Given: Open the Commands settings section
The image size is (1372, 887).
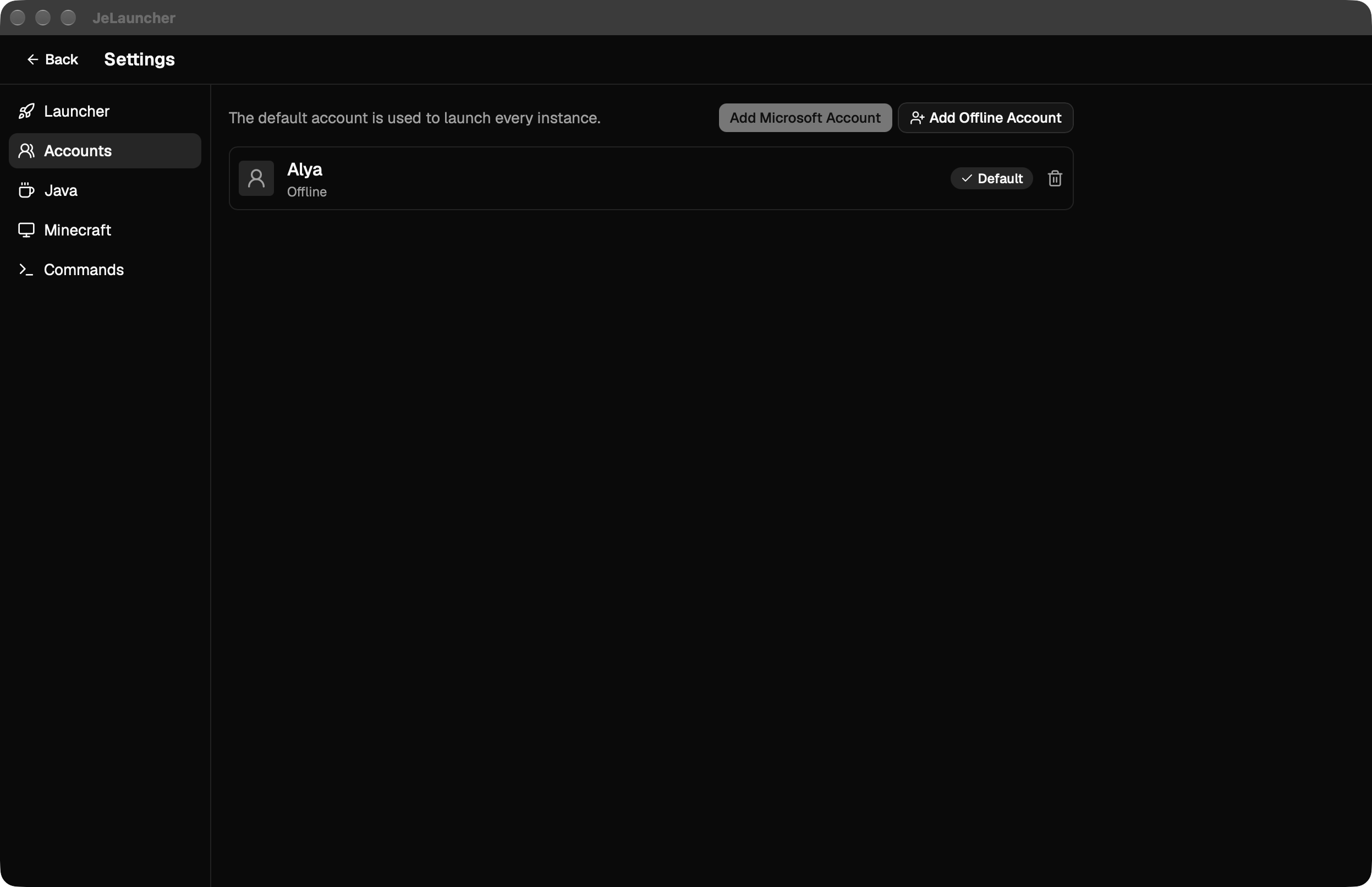Looking at the screenshot, I should click(105, 270).
